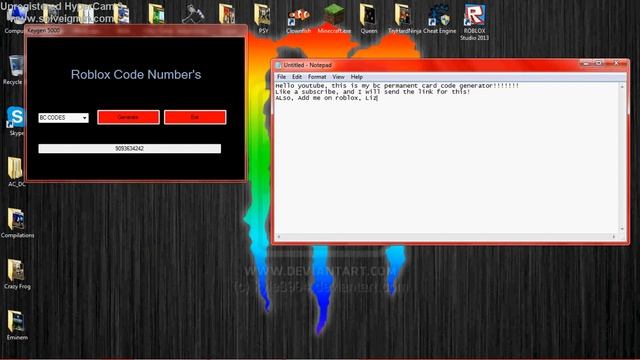Click Notepad horizontal scrollbar left arrow
The height and width of the screenshot is (360, 640).
coord(279,237)
